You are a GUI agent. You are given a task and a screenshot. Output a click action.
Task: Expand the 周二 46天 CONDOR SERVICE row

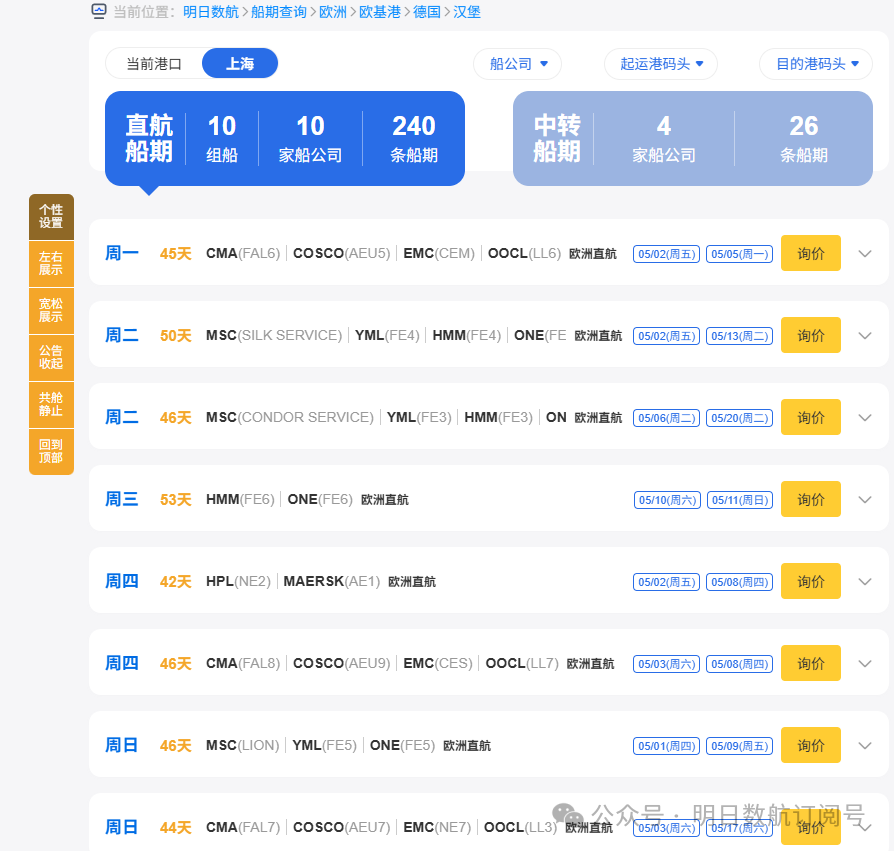(865, 418)
